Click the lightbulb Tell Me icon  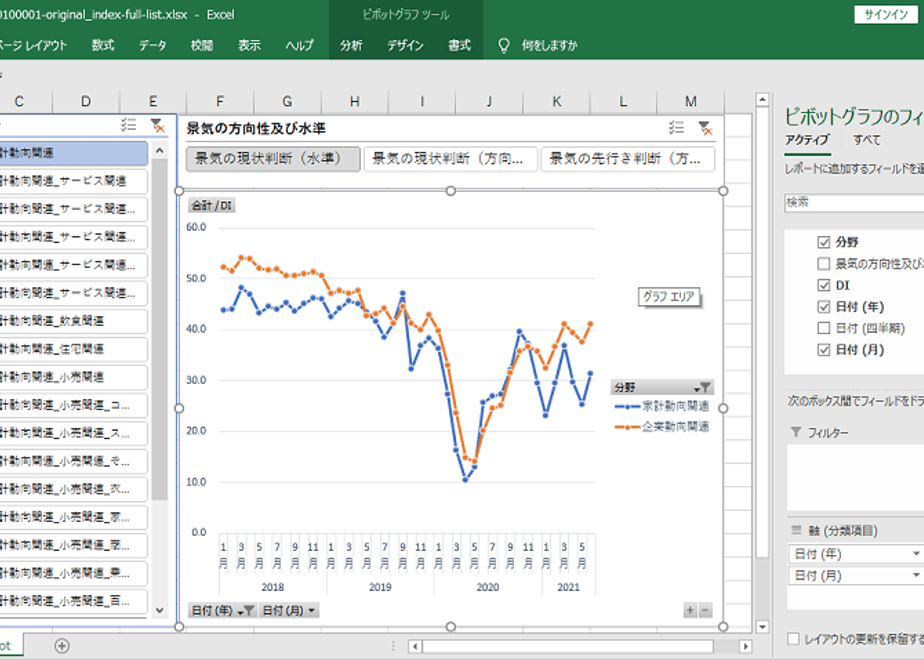503,46
